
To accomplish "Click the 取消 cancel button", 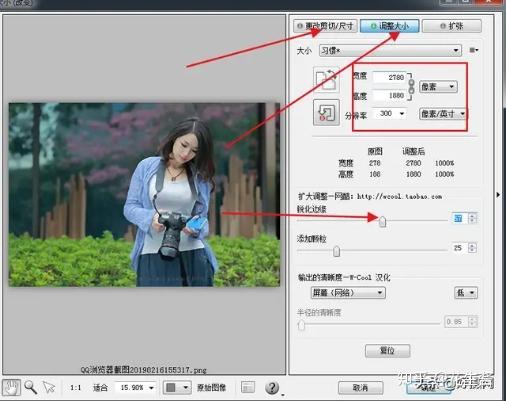I will (x=360, y=388).
